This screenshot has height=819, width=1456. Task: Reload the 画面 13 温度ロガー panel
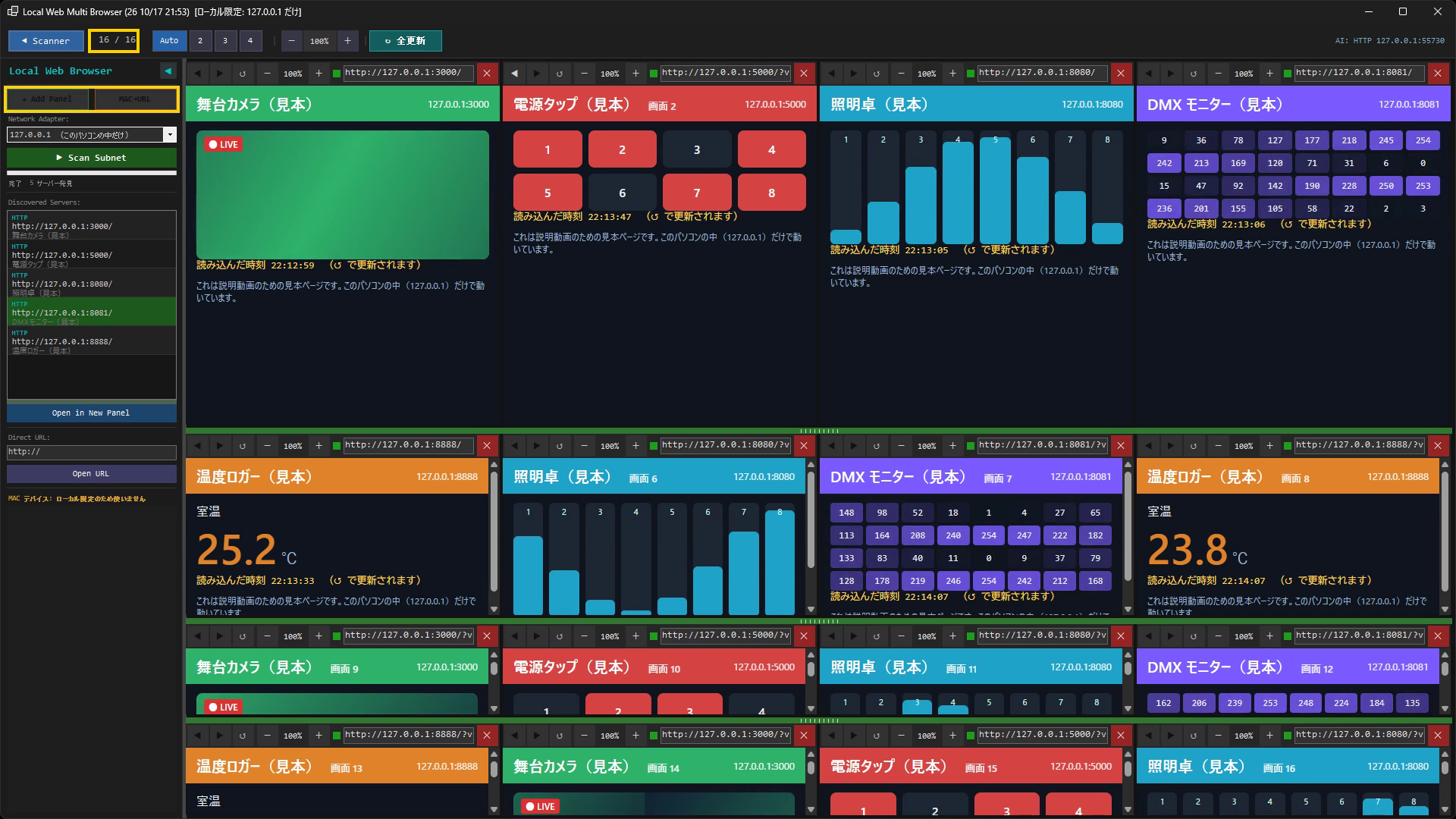click(243, 736)
